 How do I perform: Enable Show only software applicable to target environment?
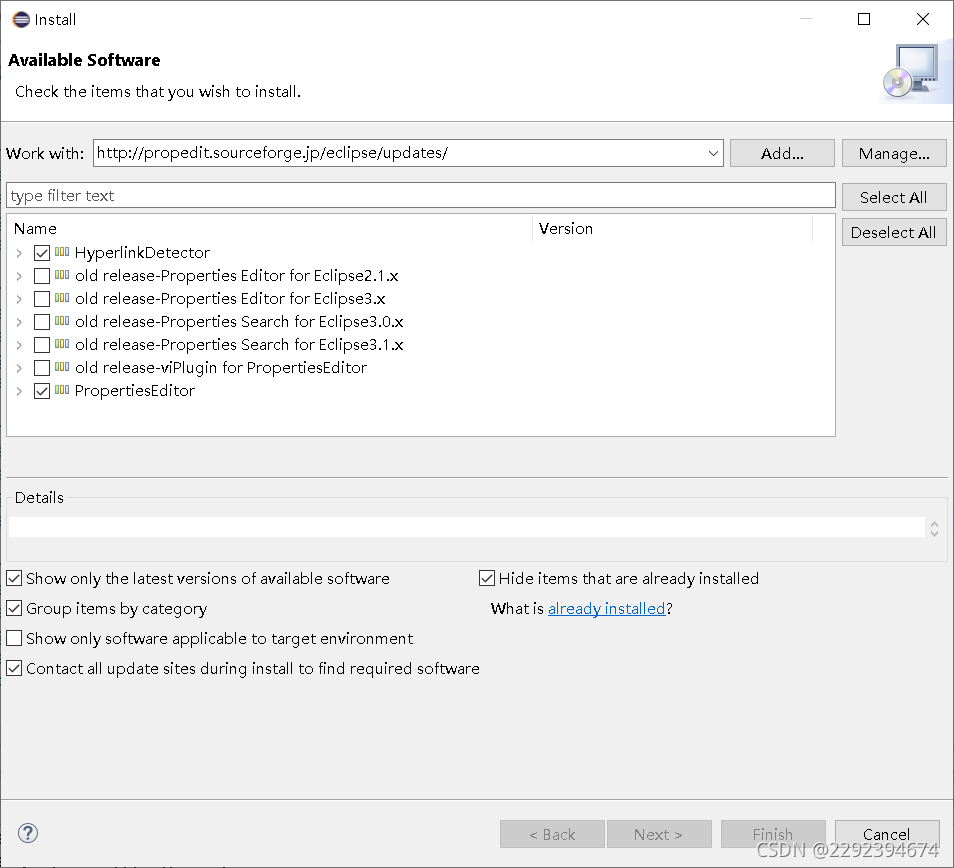(14, 638)
